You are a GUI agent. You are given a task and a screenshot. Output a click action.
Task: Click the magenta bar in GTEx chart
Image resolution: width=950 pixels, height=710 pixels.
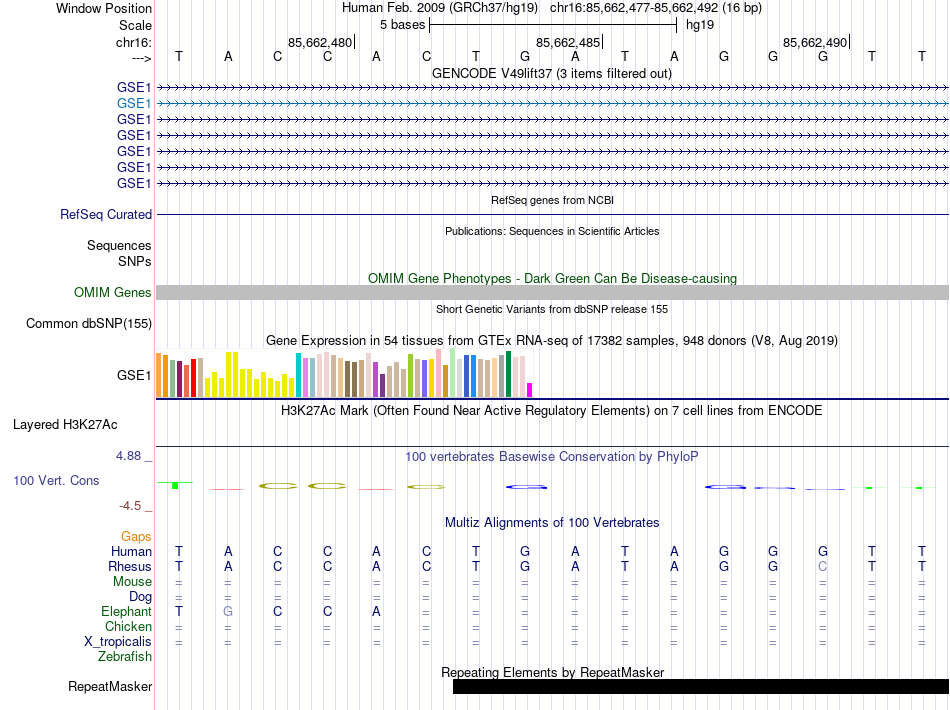click(530, 389)
